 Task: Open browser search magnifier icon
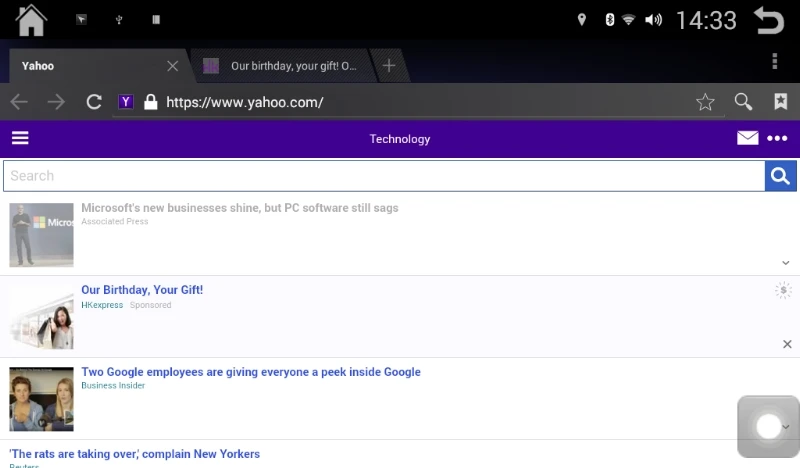click(743, 102)
